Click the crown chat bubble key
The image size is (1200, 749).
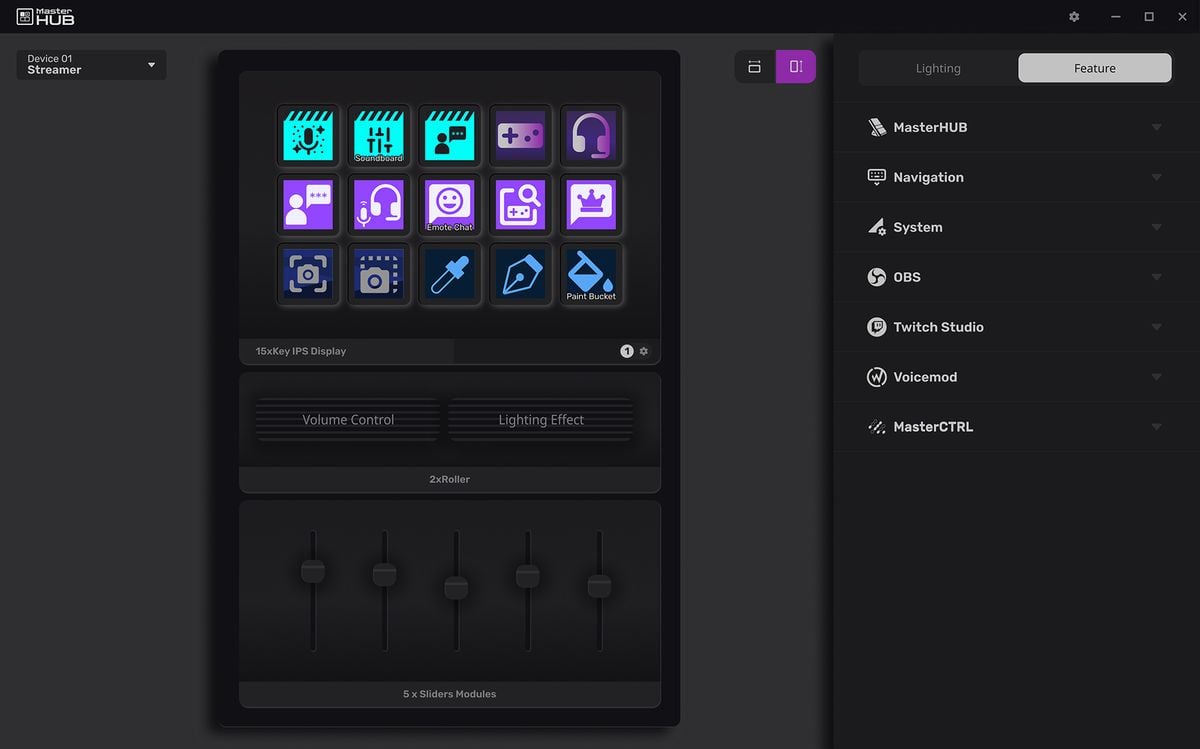pos(591,205)
